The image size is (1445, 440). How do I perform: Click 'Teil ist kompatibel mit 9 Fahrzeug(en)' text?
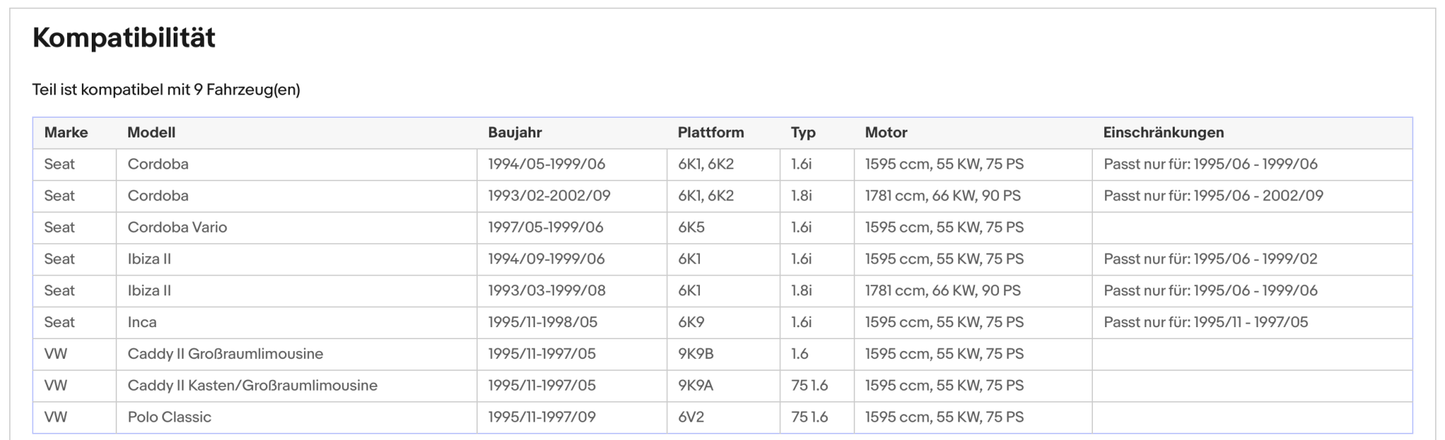tap(166, 90)
